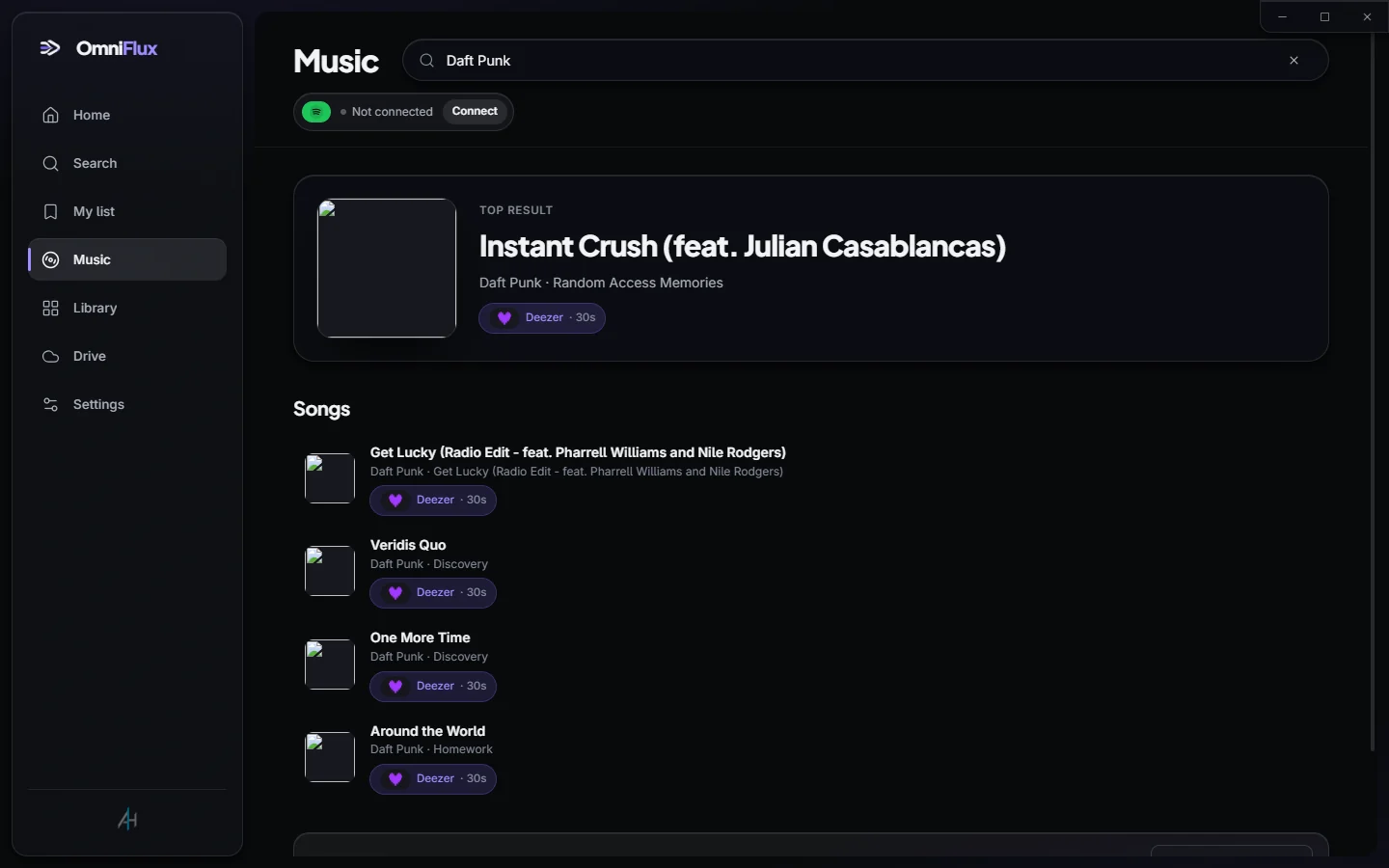The height and width of the screenshot is (868, 1389).
Task: Click the Get Lucky song thumbnail
Action: coord(330,478)
